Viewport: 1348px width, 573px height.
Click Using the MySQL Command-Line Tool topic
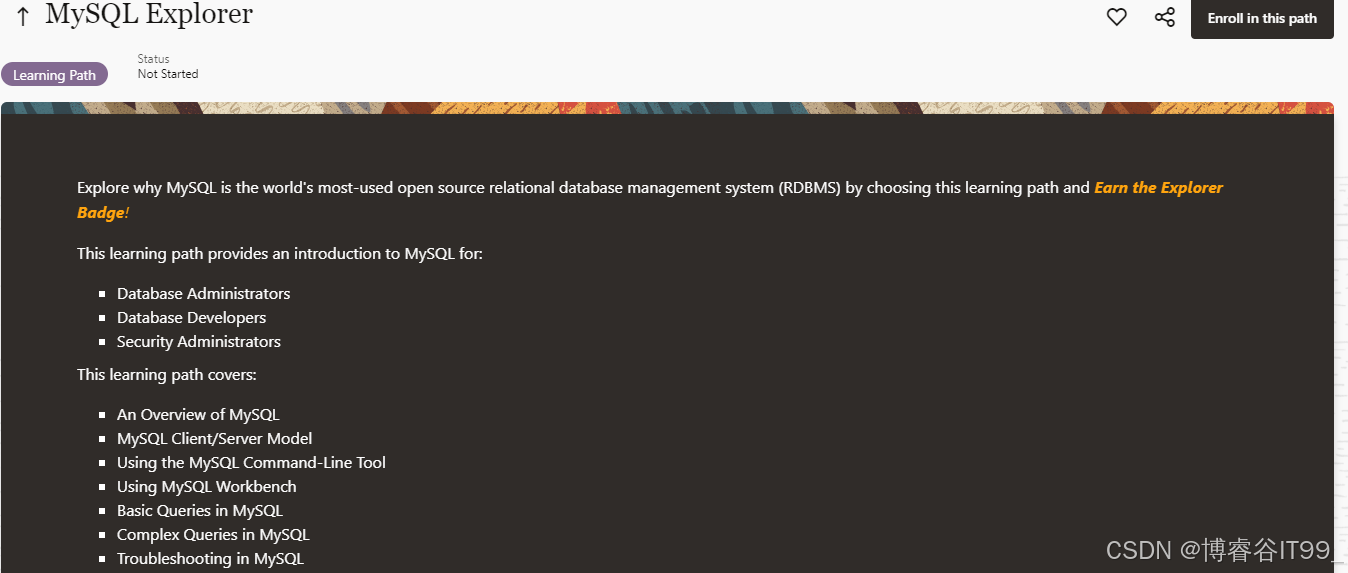pos(251,463)
